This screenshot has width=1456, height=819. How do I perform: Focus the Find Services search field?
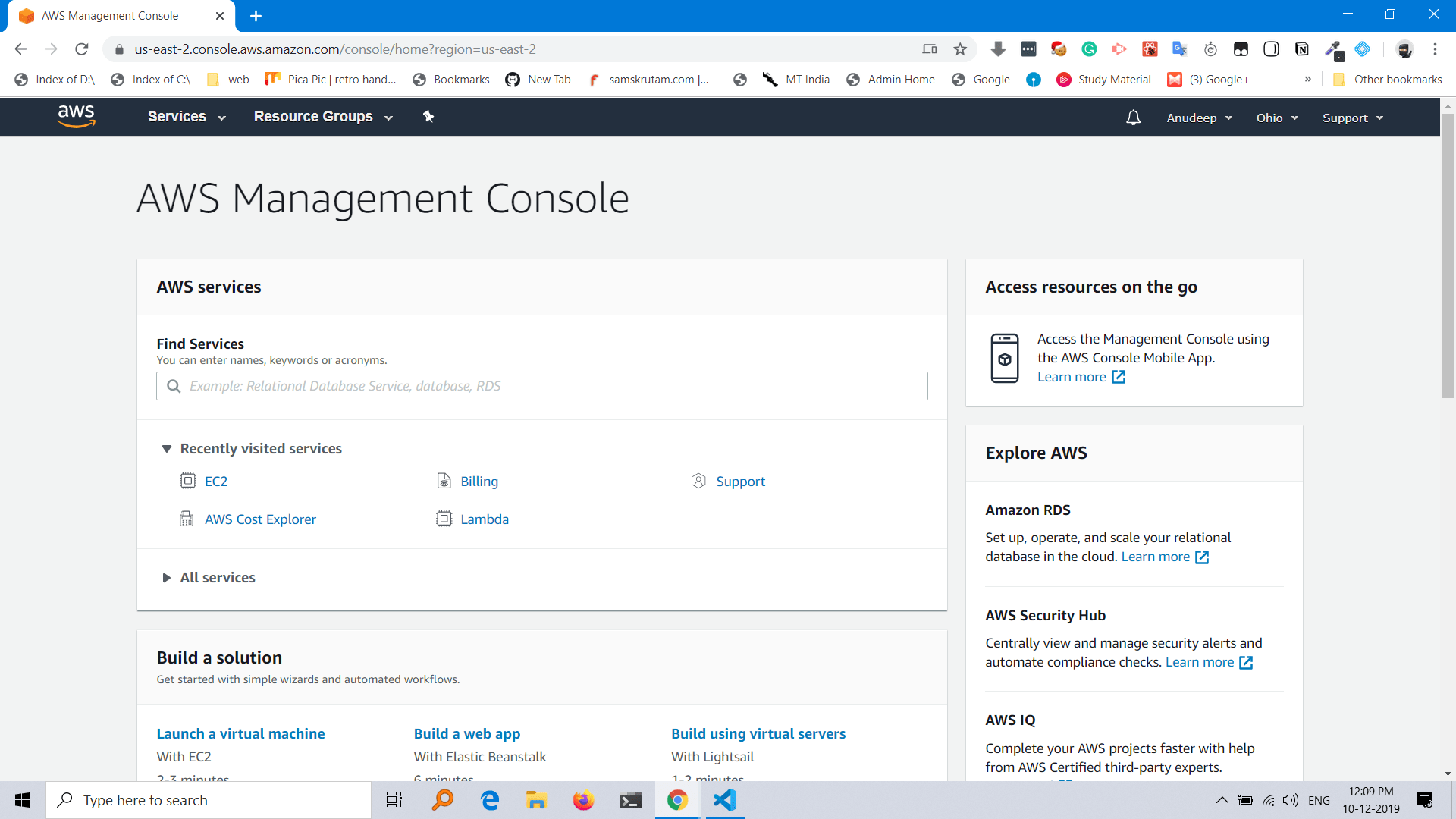click(x=541, y=386)
